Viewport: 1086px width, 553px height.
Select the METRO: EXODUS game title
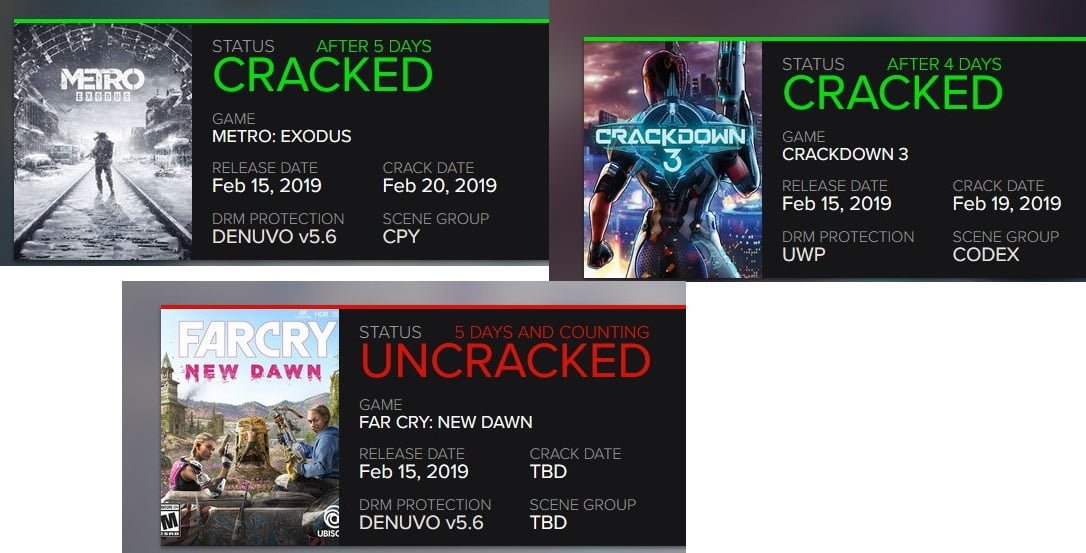point(282,136)
